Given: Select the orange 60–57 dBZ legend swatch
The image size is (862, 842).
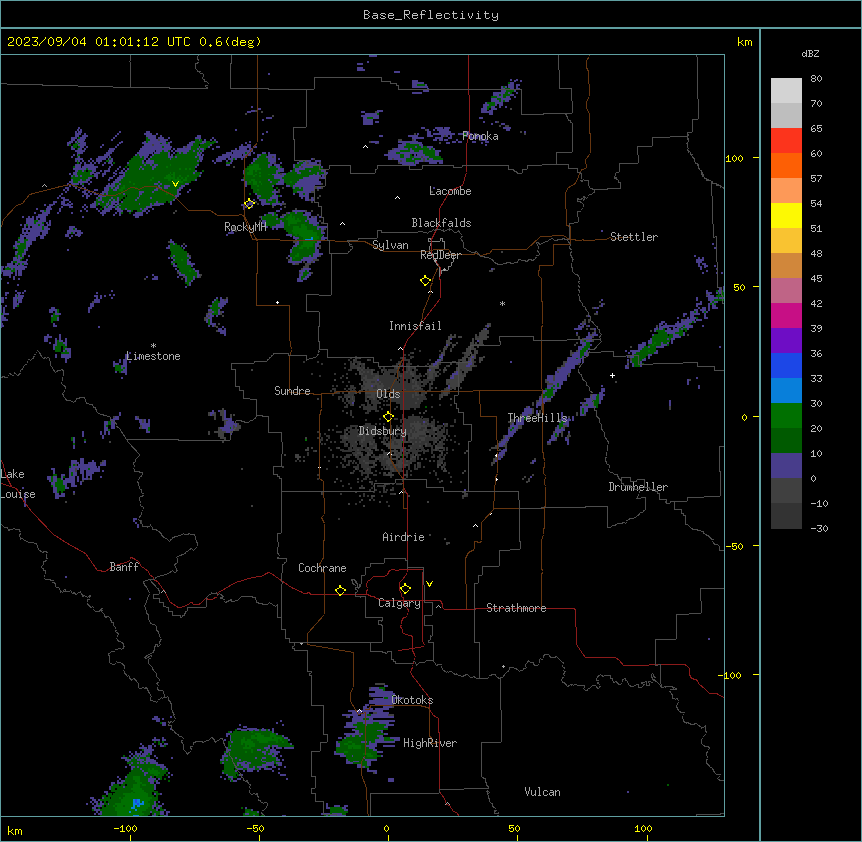Looking at the screenshot, I should point(786,165).
